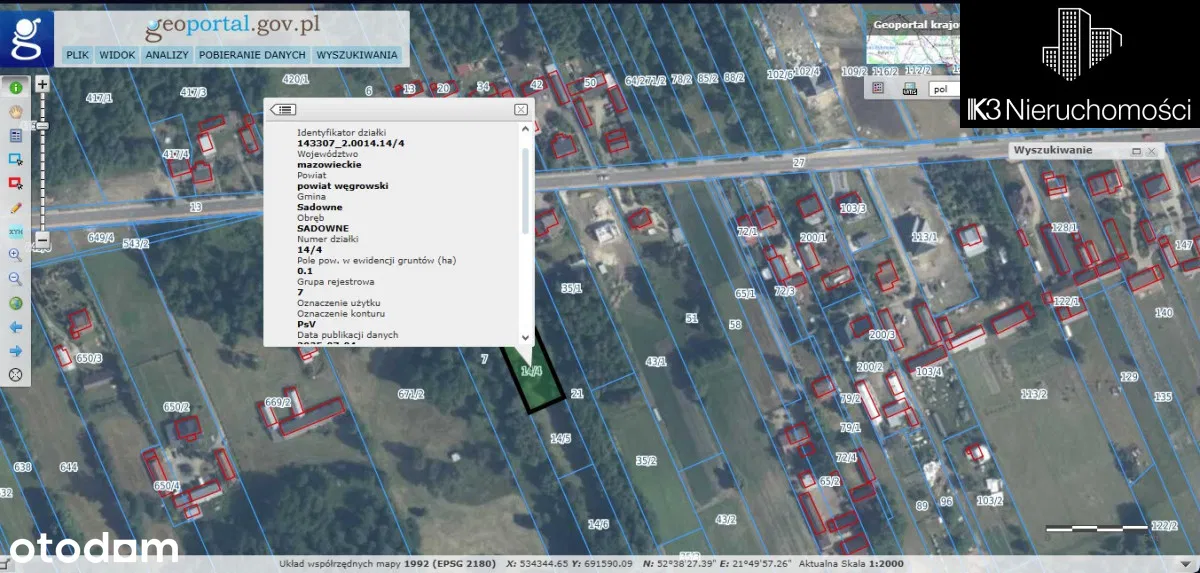Select the blue rectangle selection tool
Image resolution: width=1200 pixels, height=573 pixels.
click(x=16, y=159)
